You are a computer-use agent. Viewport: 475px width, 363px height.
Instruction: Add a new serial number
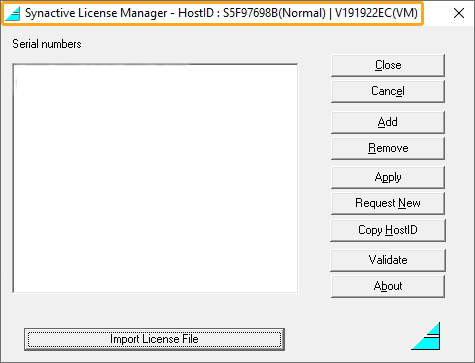[388, 122]
